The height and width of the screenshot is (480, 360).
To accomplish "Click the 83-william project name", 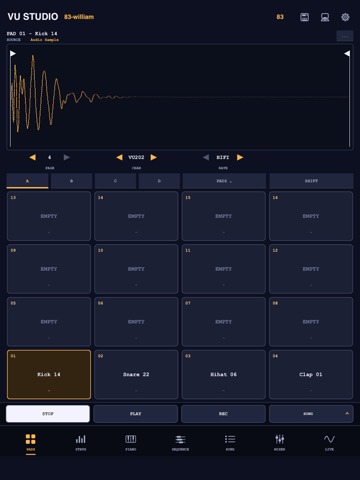I will coord(79,17).
